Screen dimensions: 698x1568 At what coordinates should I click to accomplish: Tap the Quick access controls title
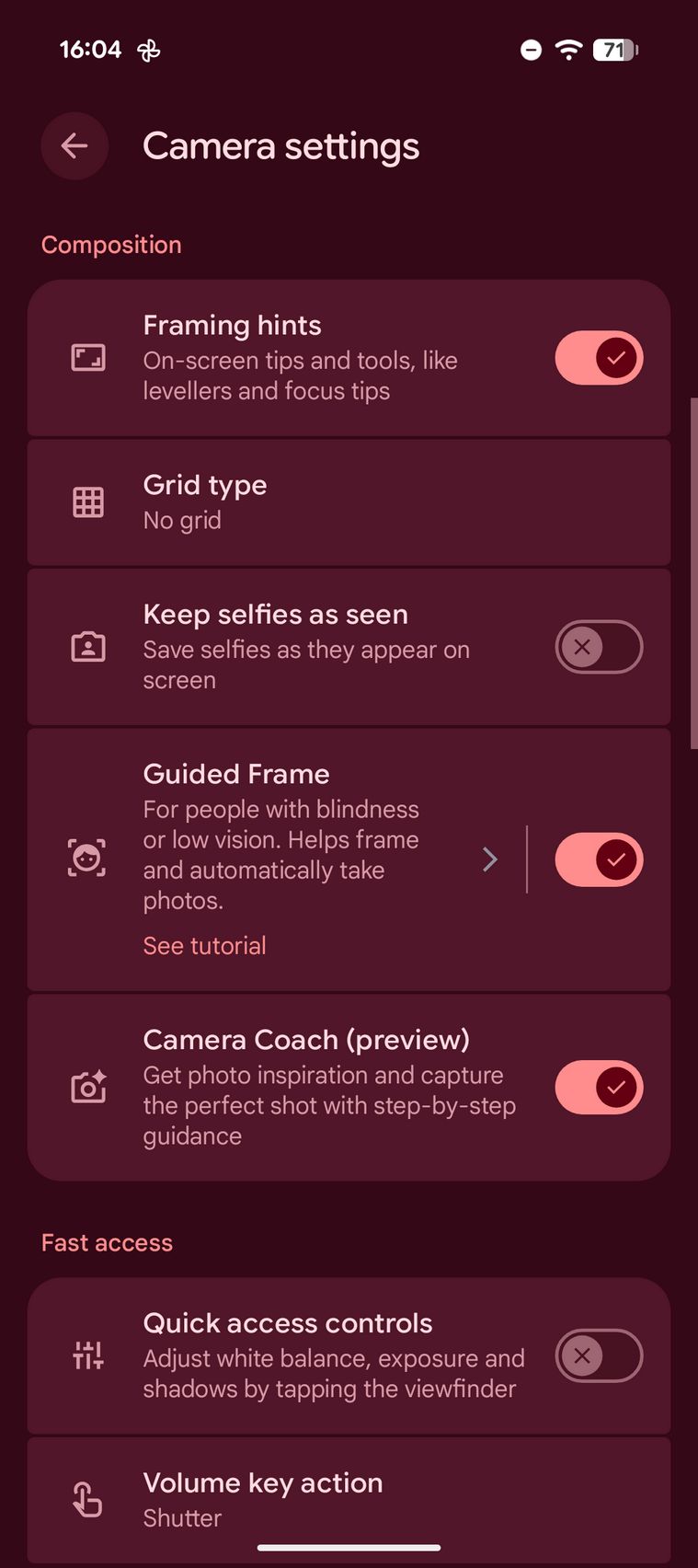[x=288, y=1323]
